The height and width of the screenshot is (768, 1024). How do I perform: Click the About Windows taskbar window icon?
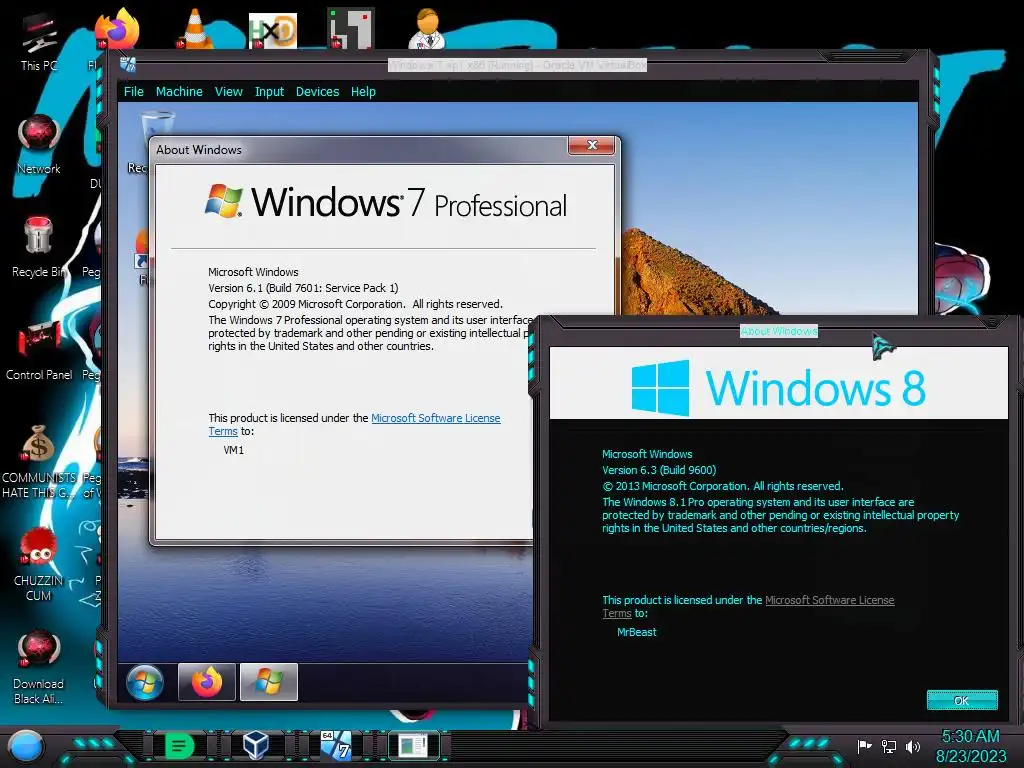point(413,745)
